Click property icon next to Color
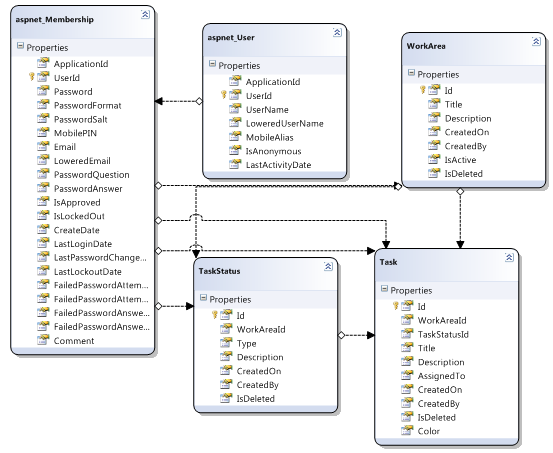Image resolution: width=553 pixels, height=453 pixels. coord(407,430)
